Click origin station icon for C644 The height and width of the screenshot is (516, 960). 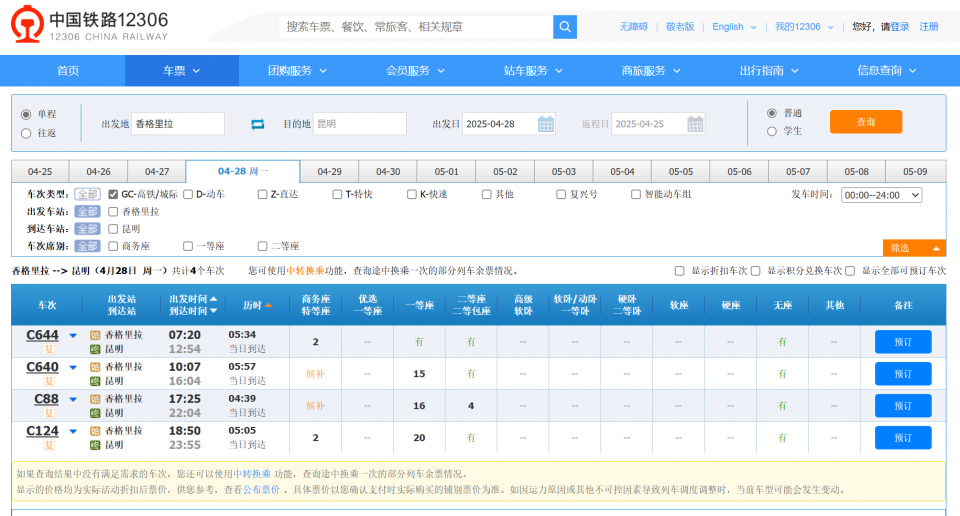95,335
